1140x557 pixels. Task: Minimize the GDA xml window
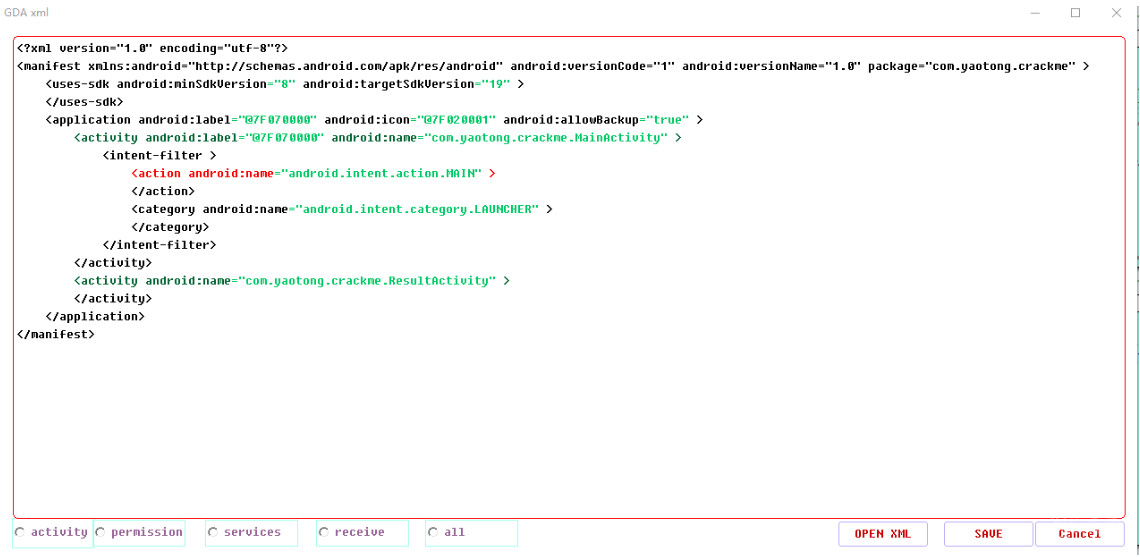point(1035,12)
